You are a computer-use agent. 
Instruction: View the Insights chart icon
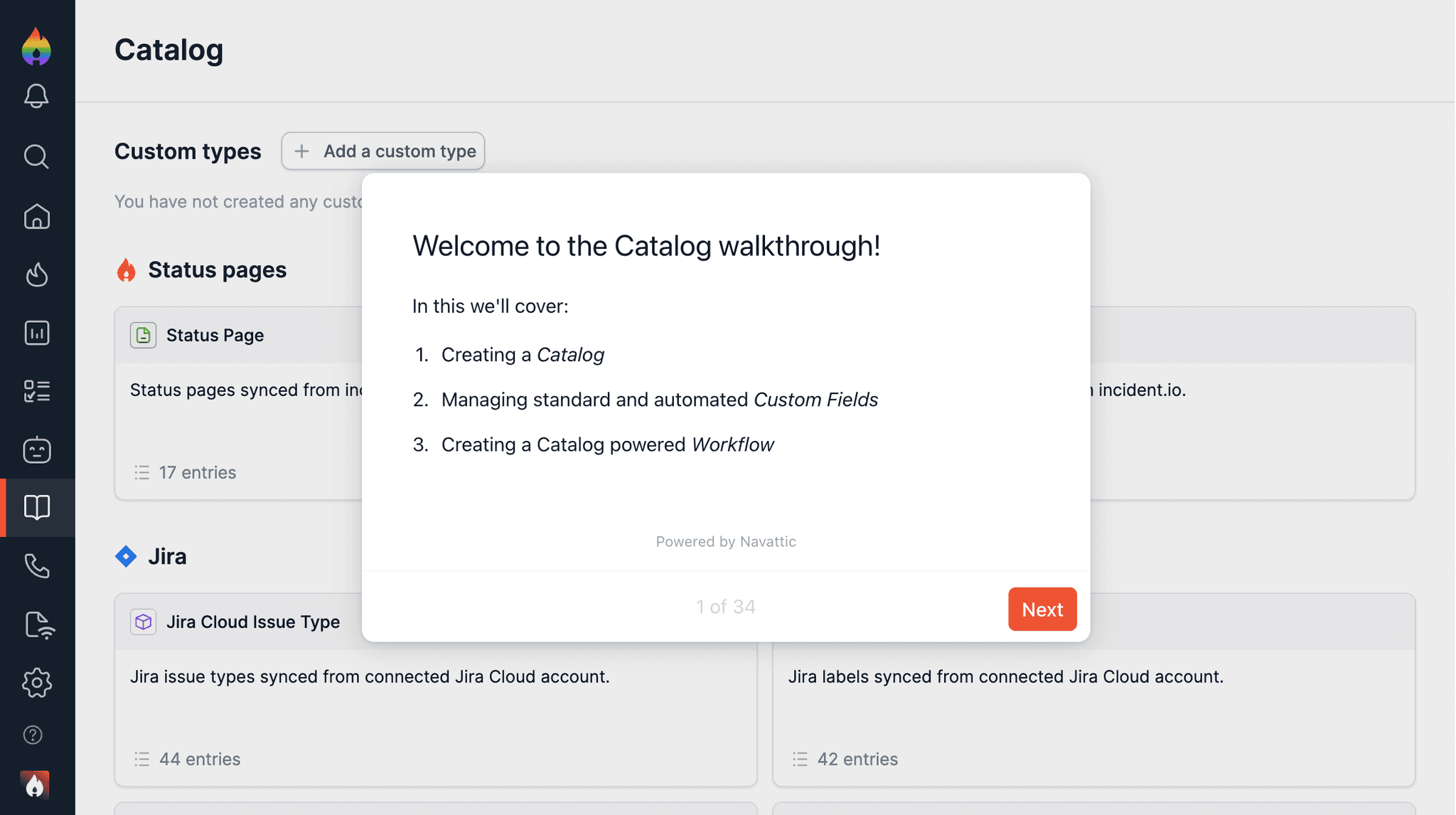[x=38, y=332]
